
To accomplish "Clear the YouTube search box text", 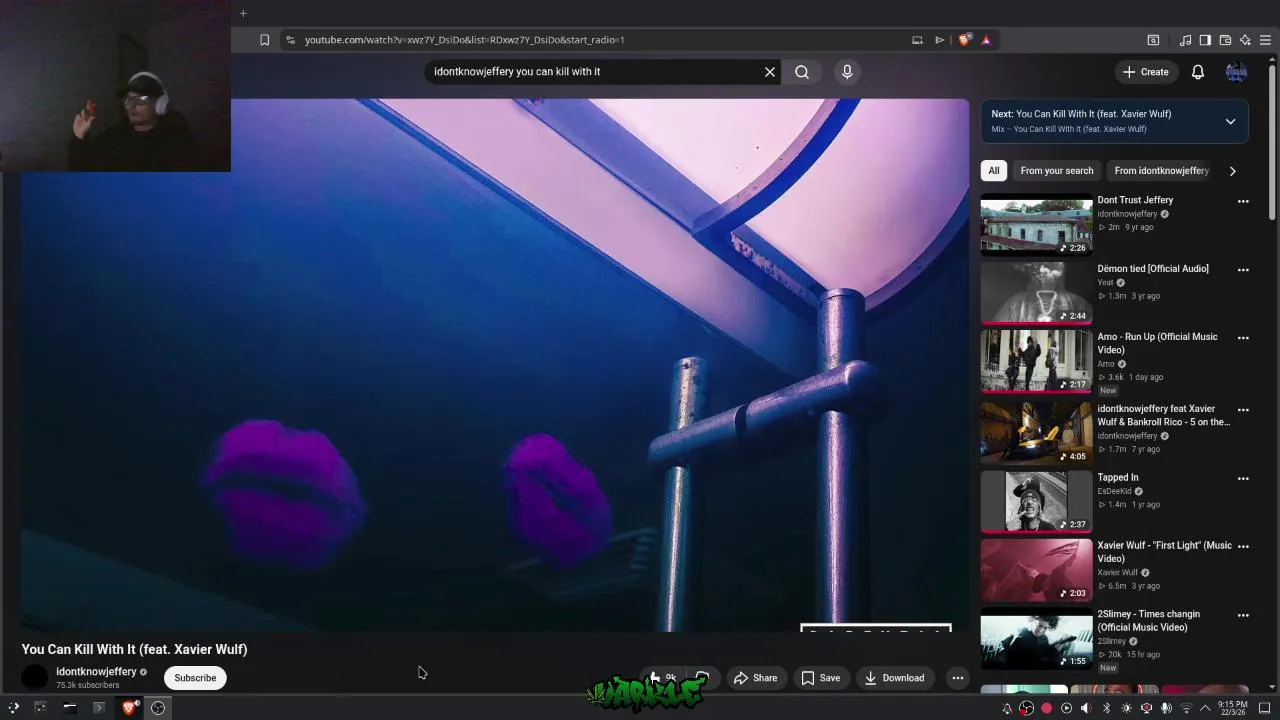I will pyautogui.click(x=770, y=72).
